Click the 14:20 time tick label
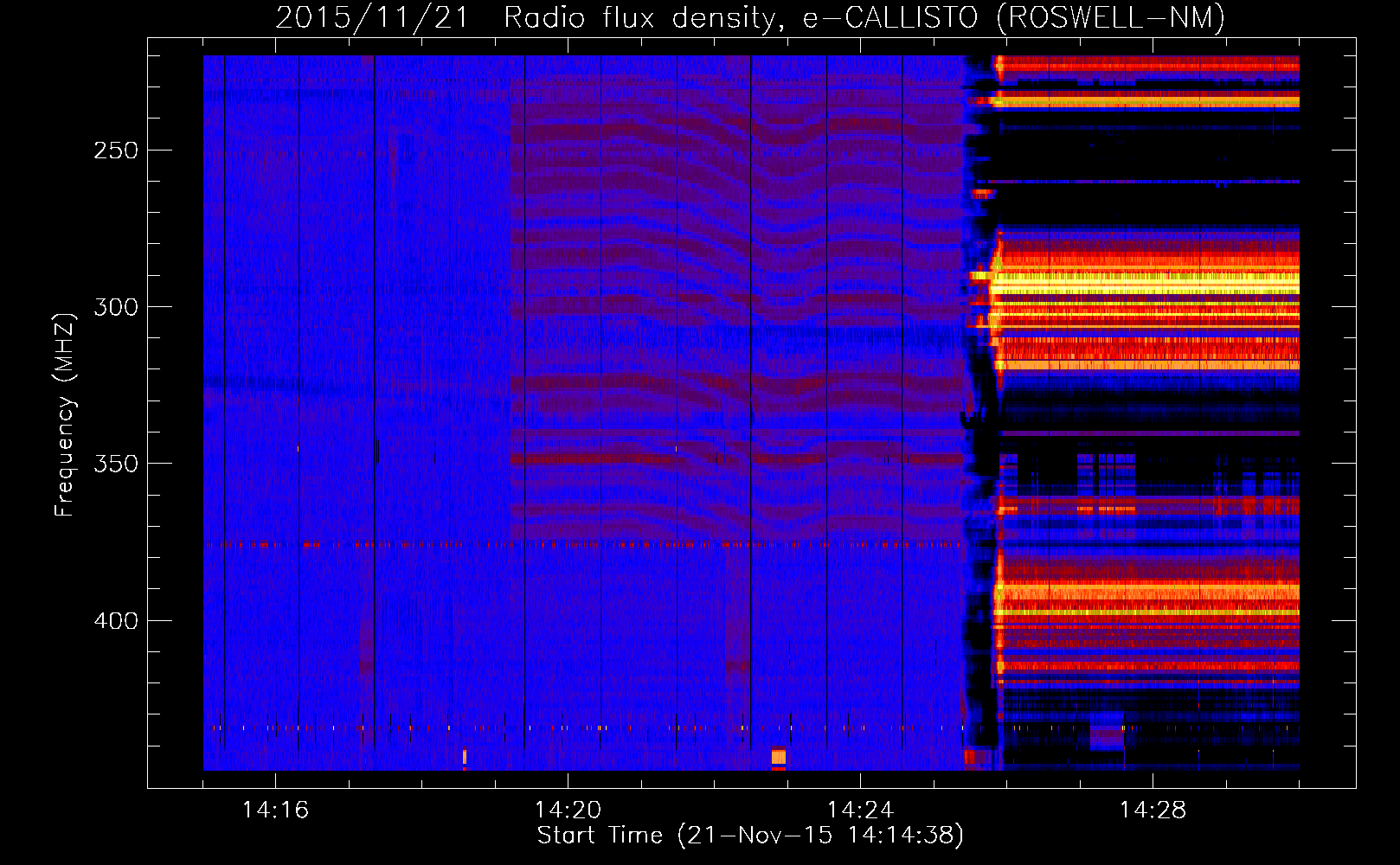 568,811
